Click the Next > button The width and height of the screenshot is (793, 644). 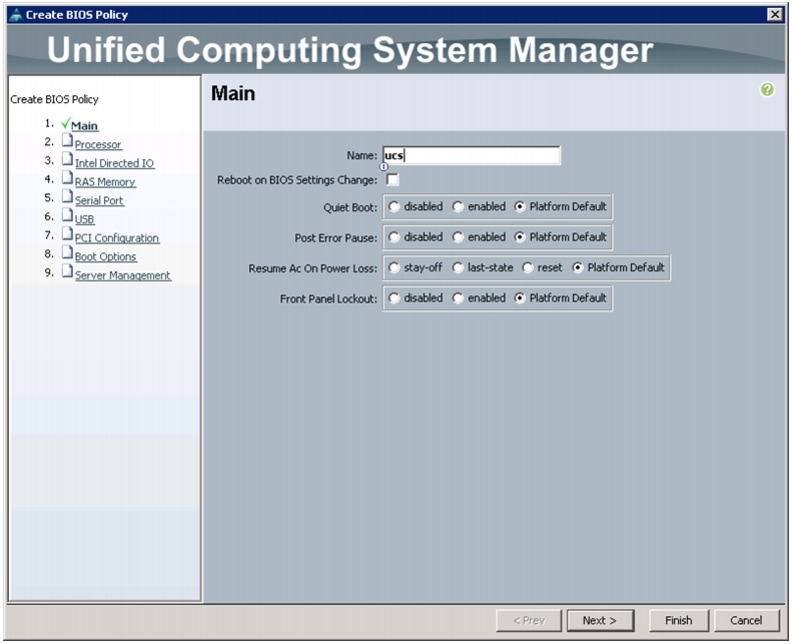pos(600,620)
